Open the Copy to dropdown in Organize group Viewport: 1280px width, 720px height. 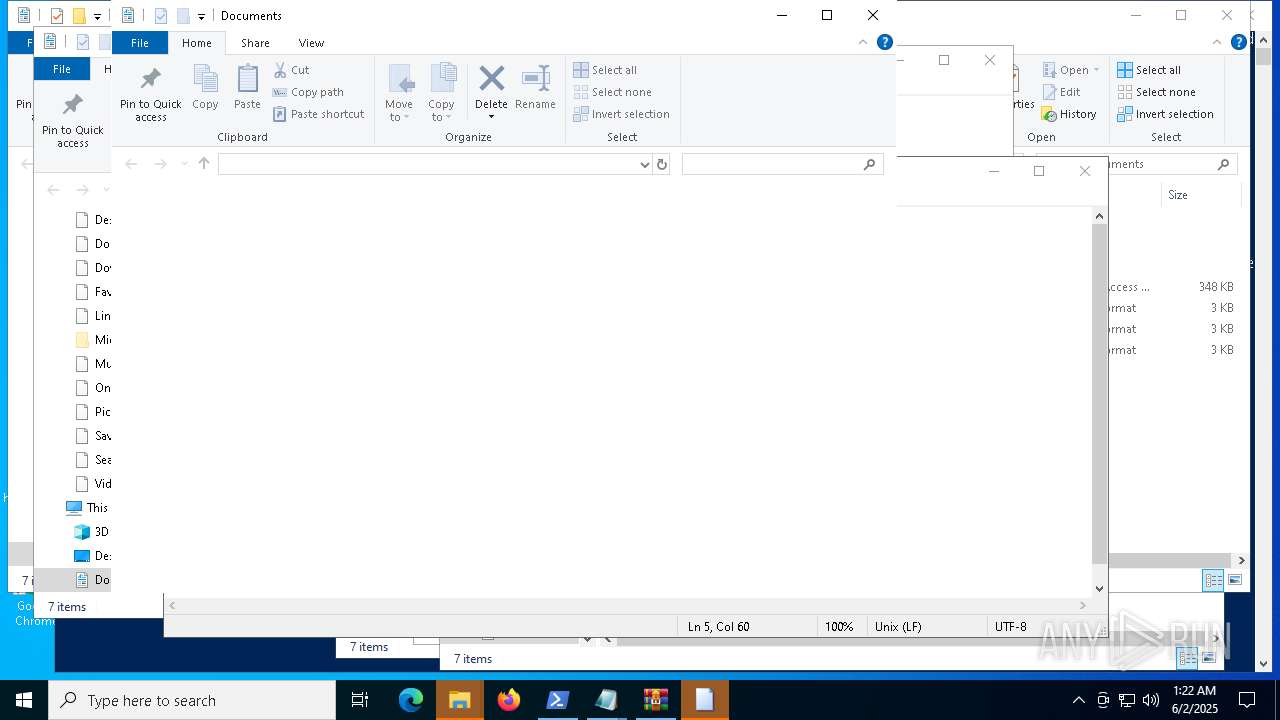point(441,94)
